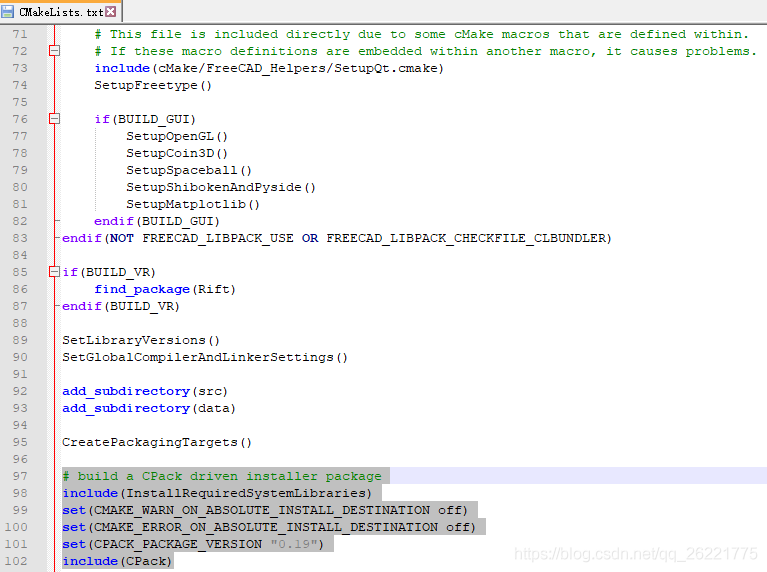Click line number 97 in the margin

pos(20,476)
